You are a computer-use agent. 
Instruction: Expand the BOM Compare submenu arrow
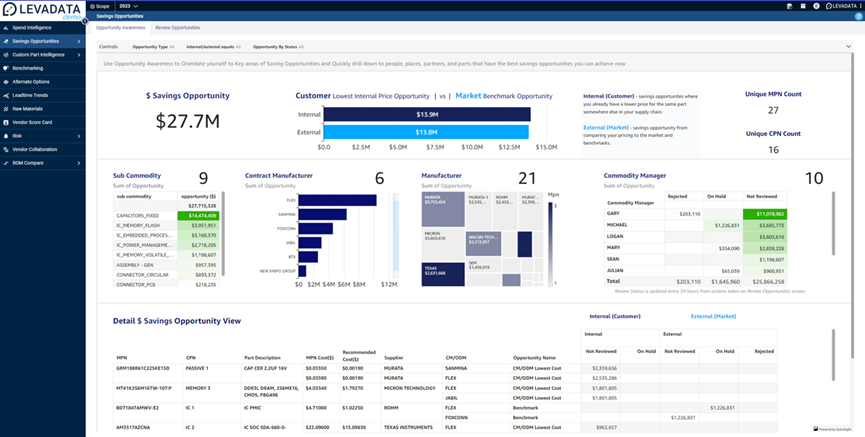(79, 163)
